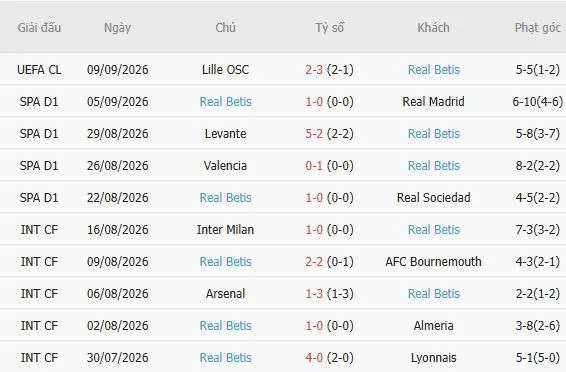
Task: Open Real Betis link in Lille OSC row
Action: [434, 70]
